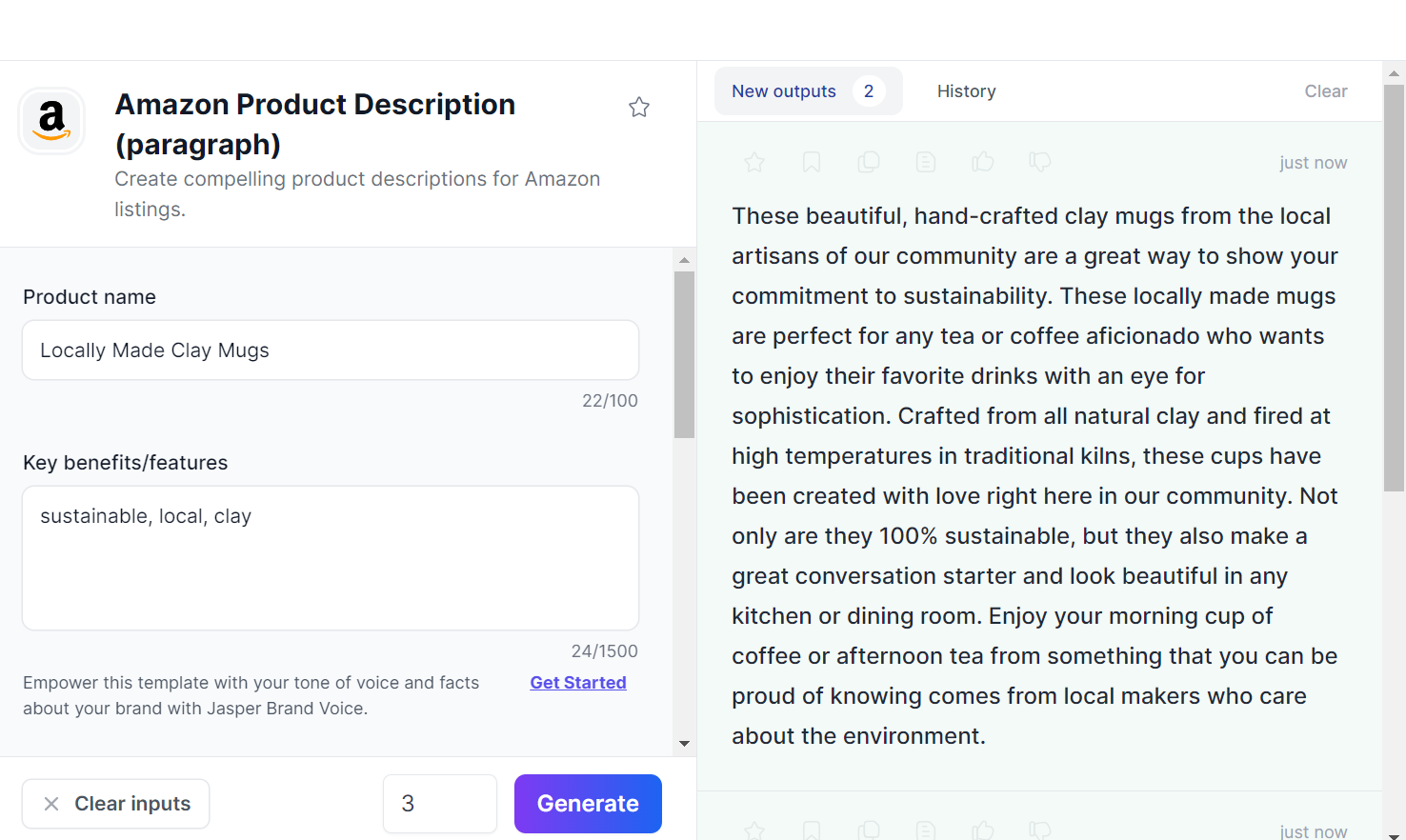Click the Amazon logo icon
The height and width of the screenshot is (840, 1406).
pyautogui.click(x=51, y=121)
